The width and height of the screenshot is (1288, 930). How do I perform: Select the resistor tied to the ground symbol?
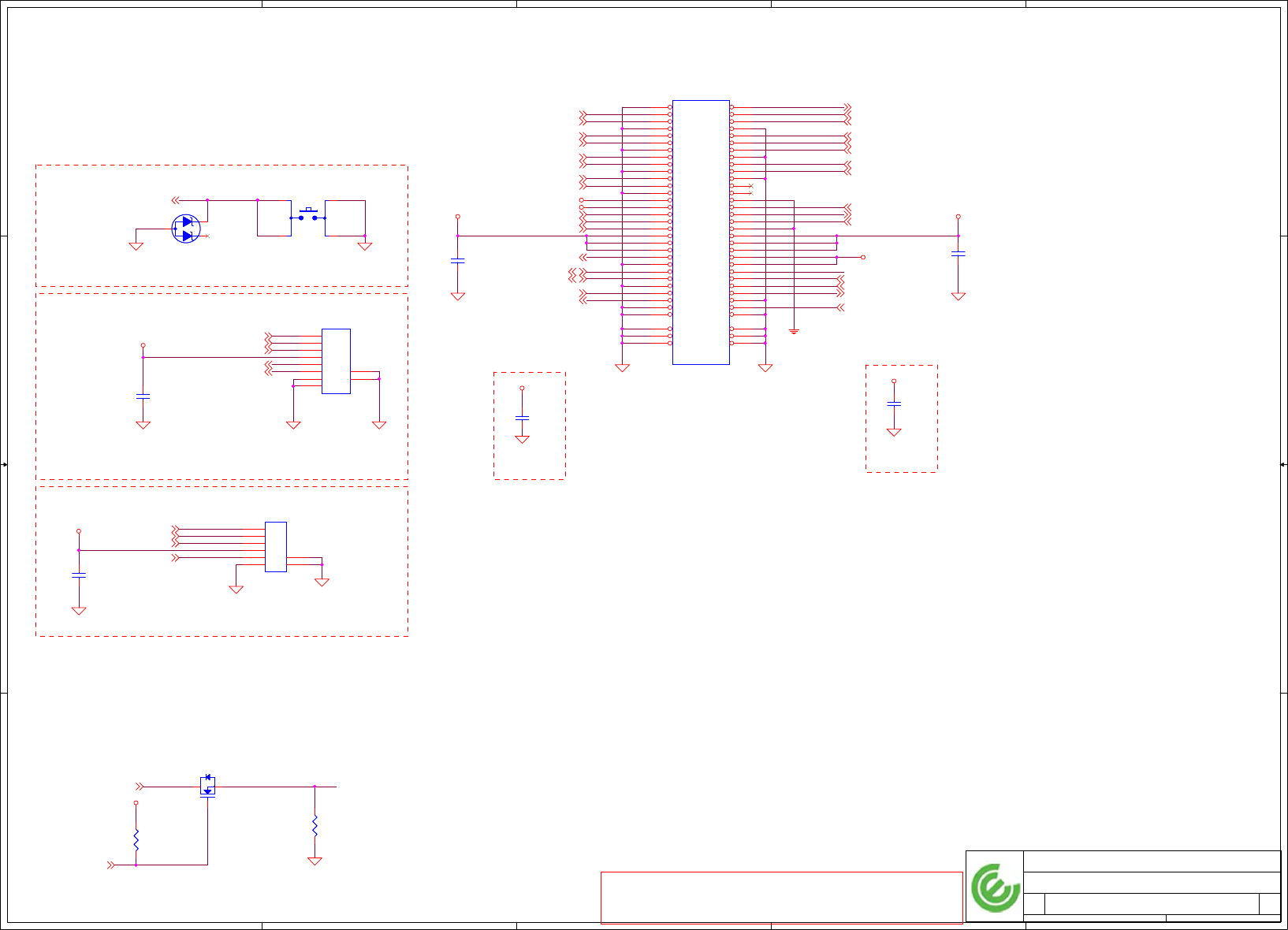click(x=315, y=825)
